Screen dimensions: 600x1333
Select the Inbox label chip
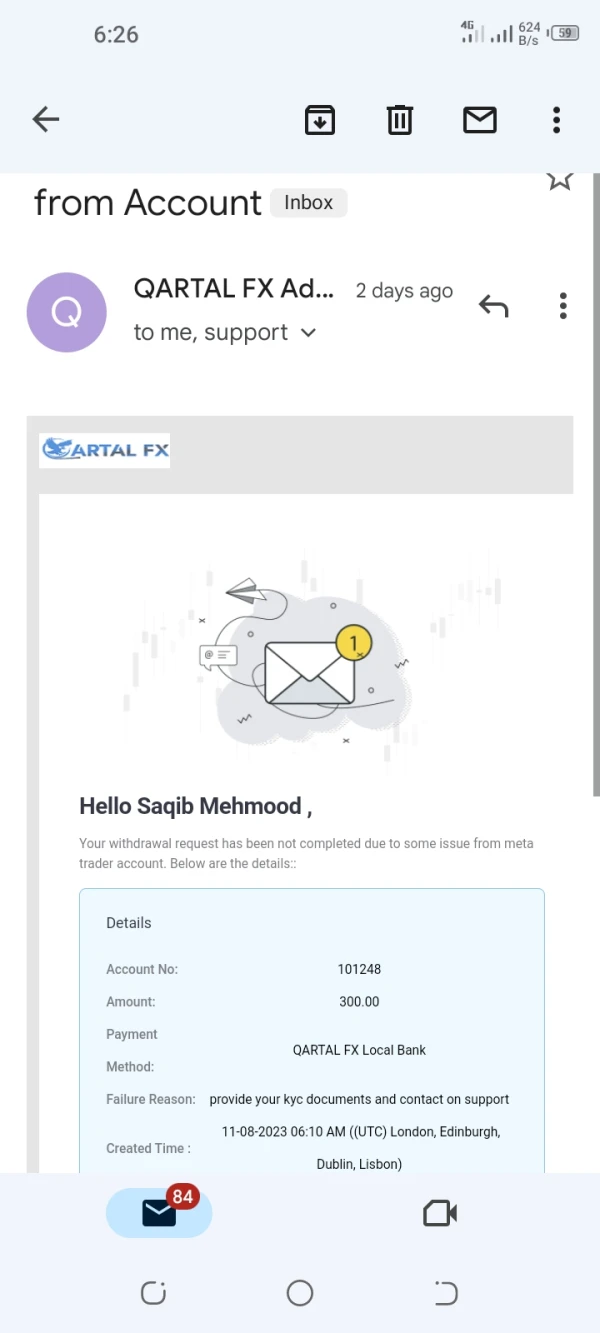coord(308,203)
